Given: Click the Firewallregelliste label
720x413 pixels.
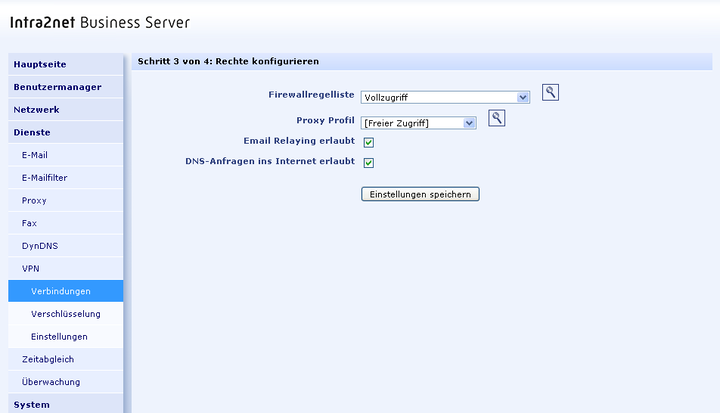Looking at the screenshot, I should (311, 95).
